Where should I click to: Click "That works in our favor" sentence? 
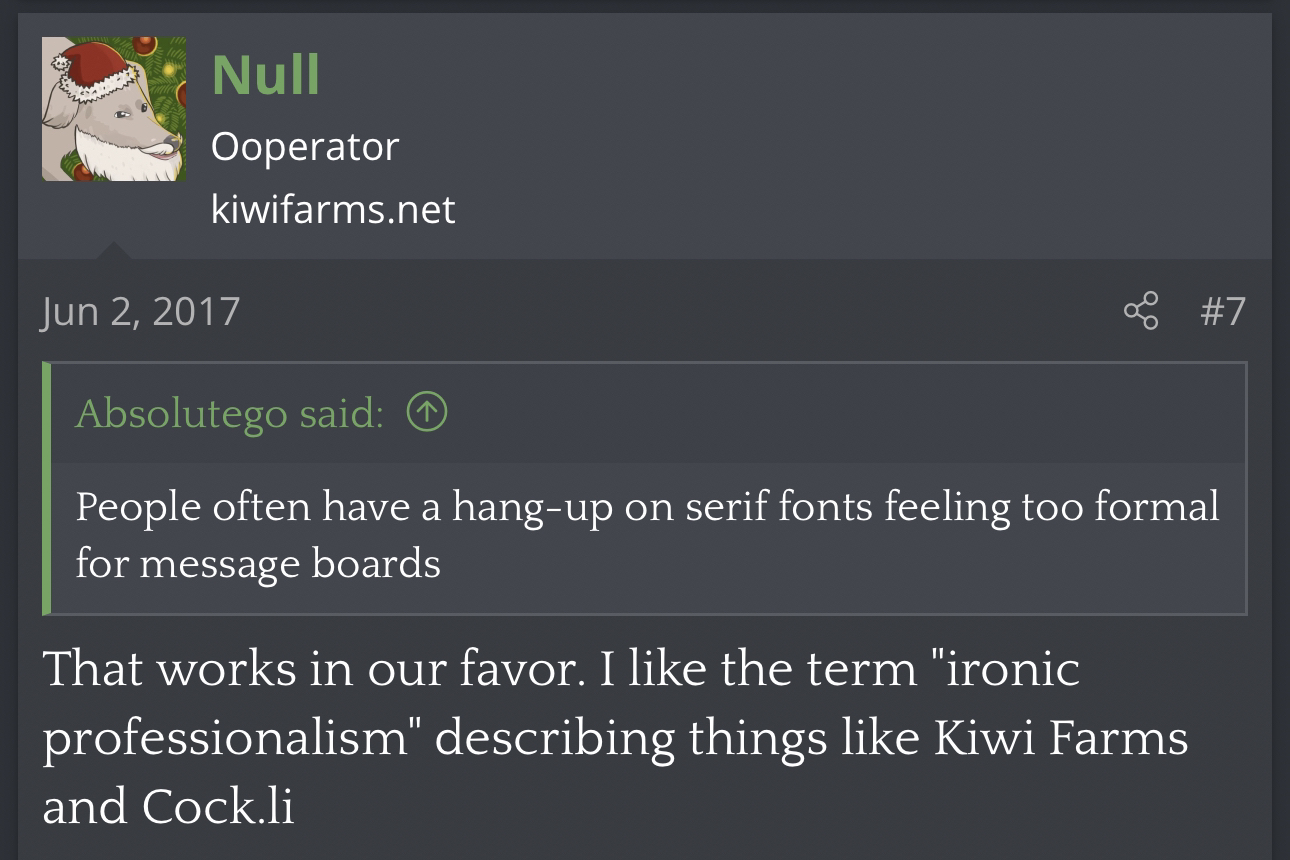tap(313, 669)
